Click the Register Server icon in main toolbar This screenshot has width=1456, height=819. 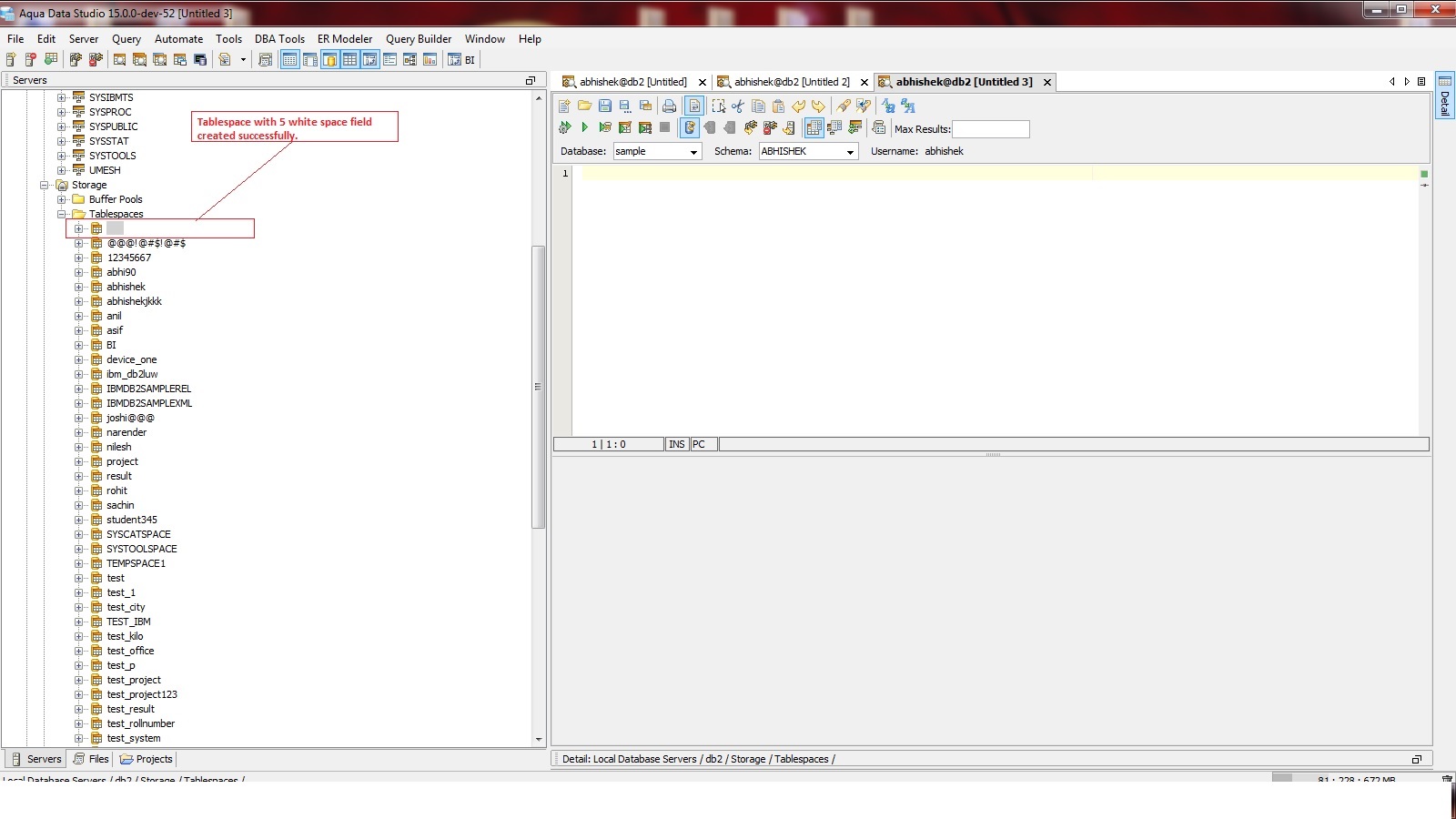[x=11, y=60]
